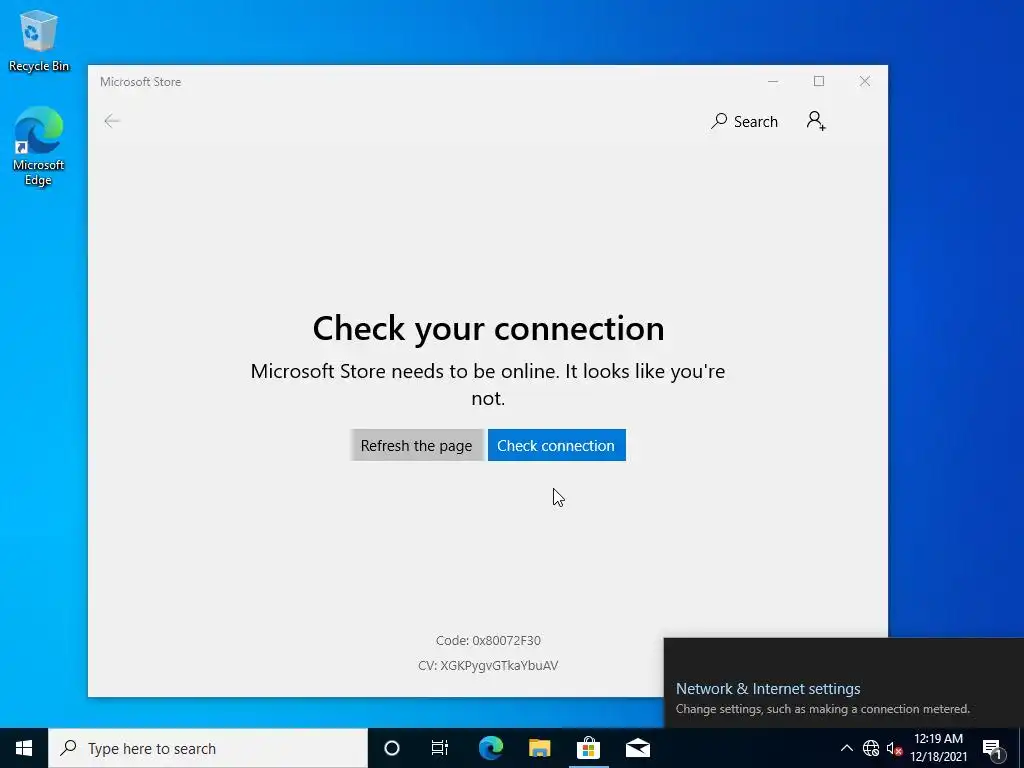Click the muted volume tray icon
Viewport: 1024px width, 768px height.
click(894, 748)
